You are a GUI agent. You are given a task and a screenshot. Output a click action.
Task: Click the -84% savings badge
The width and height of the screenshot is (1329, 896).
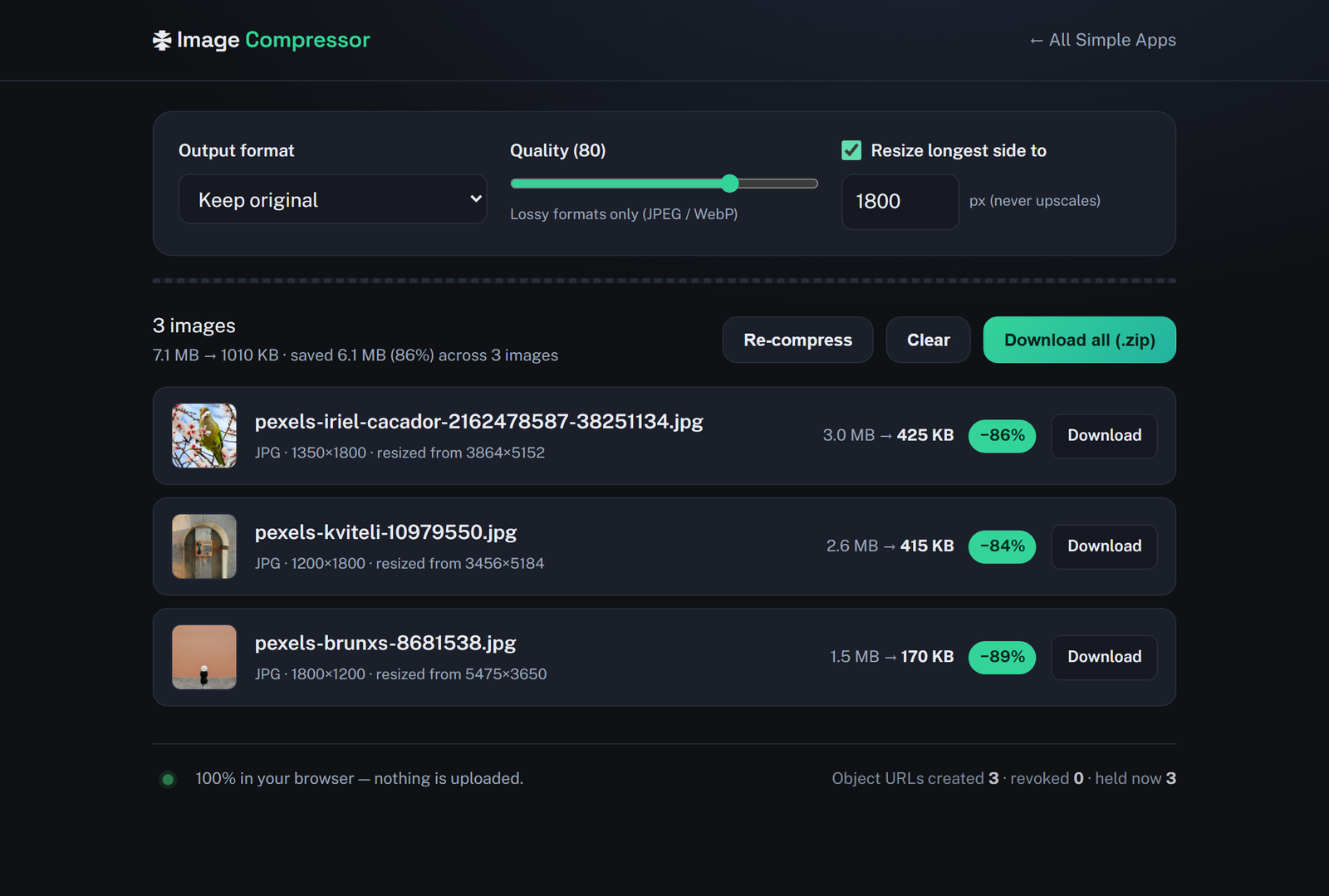[1002, 546]
